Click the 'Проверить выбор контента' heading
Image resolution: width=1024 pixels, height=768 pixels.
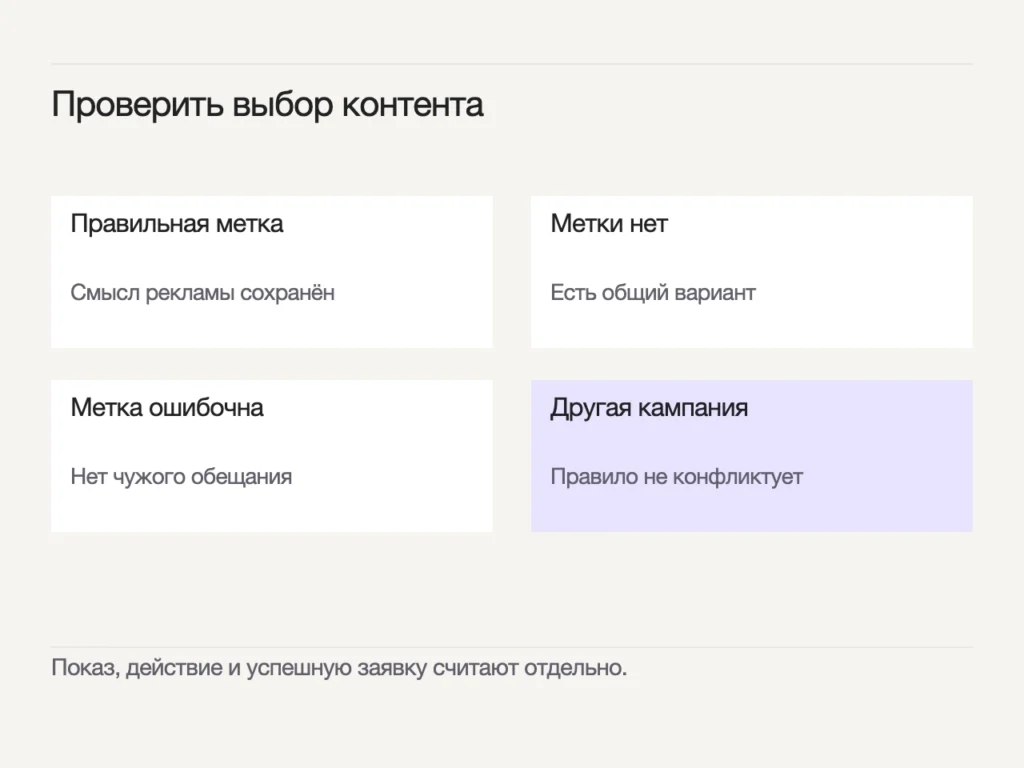(x=267, y=105)
